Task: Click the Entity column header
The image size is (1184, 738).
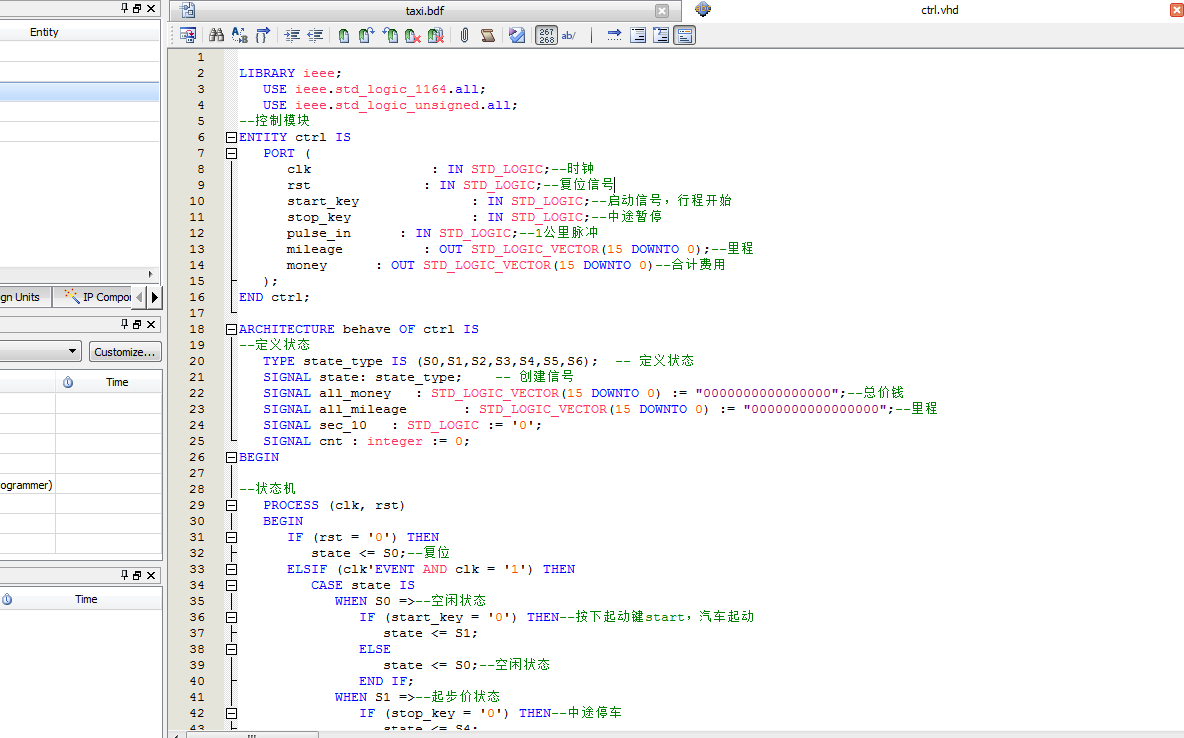Action: [44, 32]
